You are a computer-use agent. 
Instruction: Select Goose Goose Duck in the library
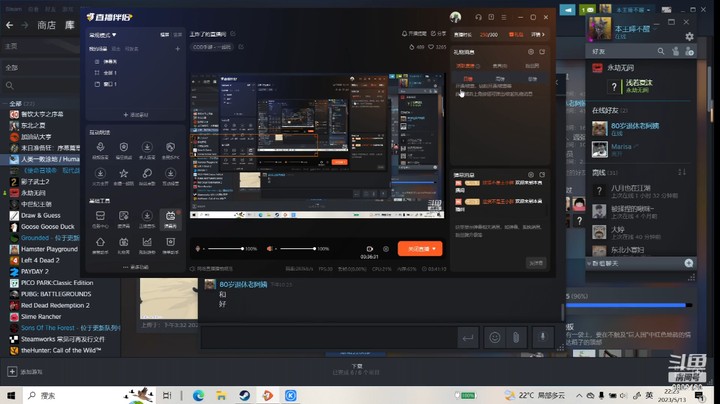click(48, 227)
